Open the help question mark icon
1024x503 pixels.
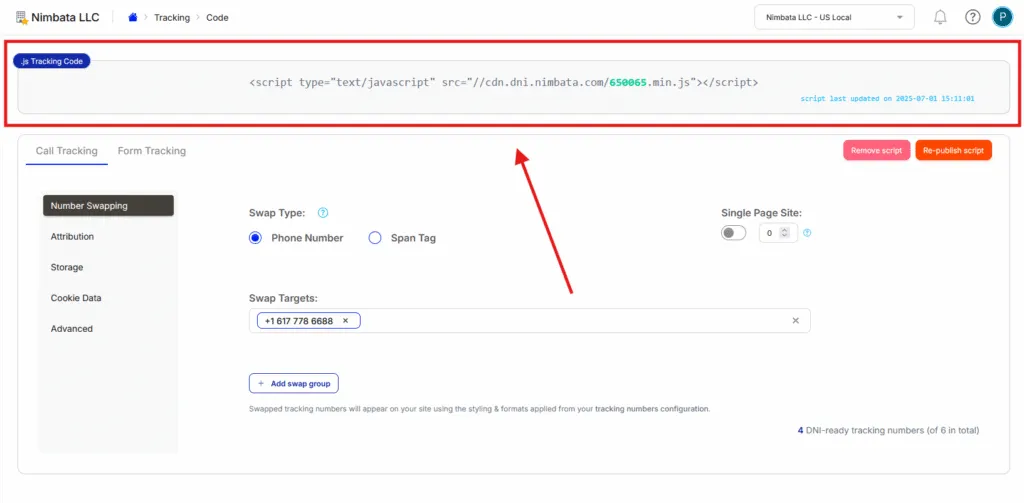pos(972,18)
